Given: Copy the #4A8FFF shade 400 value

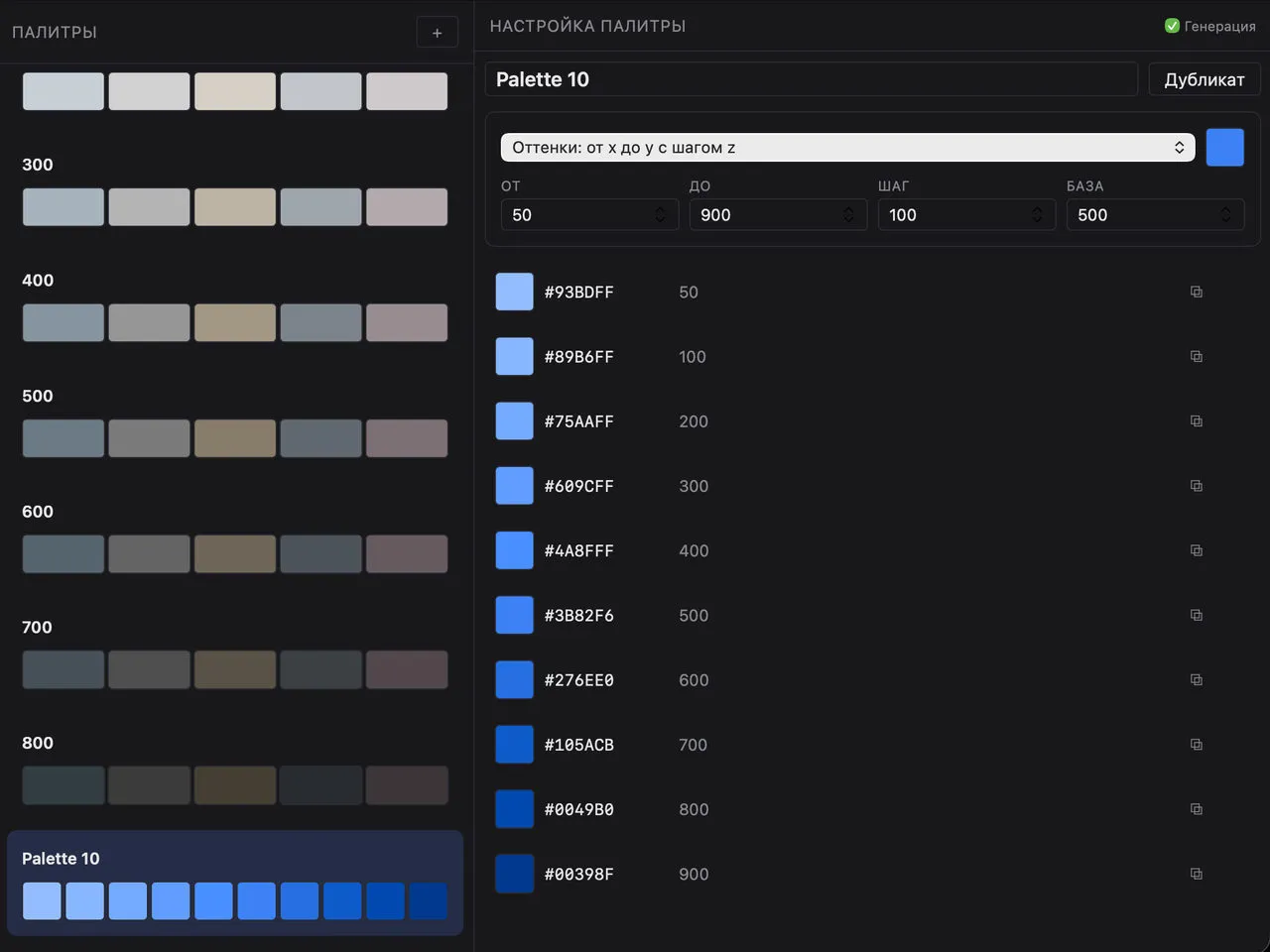Looking at the screenshot, I should [1196, 550].
